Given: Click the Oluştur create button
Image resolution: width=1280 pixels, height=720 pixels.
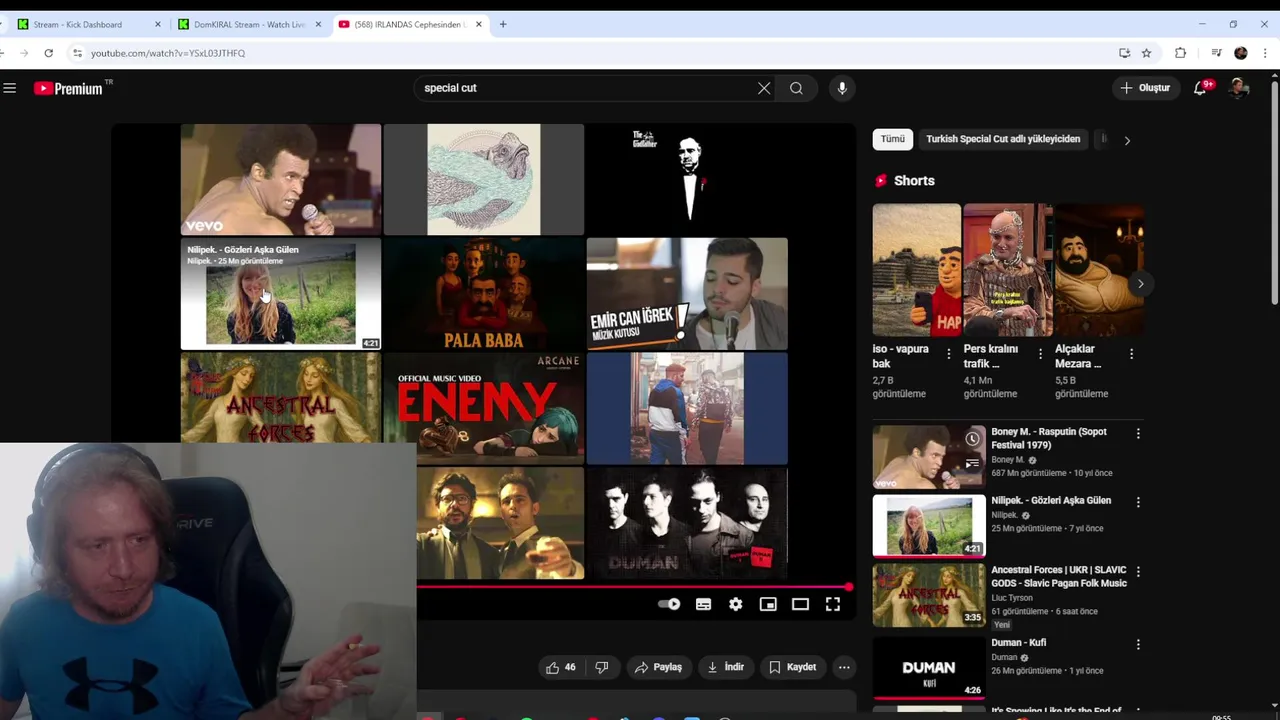Looking at the screenshot, I should tap(1145, 88).
